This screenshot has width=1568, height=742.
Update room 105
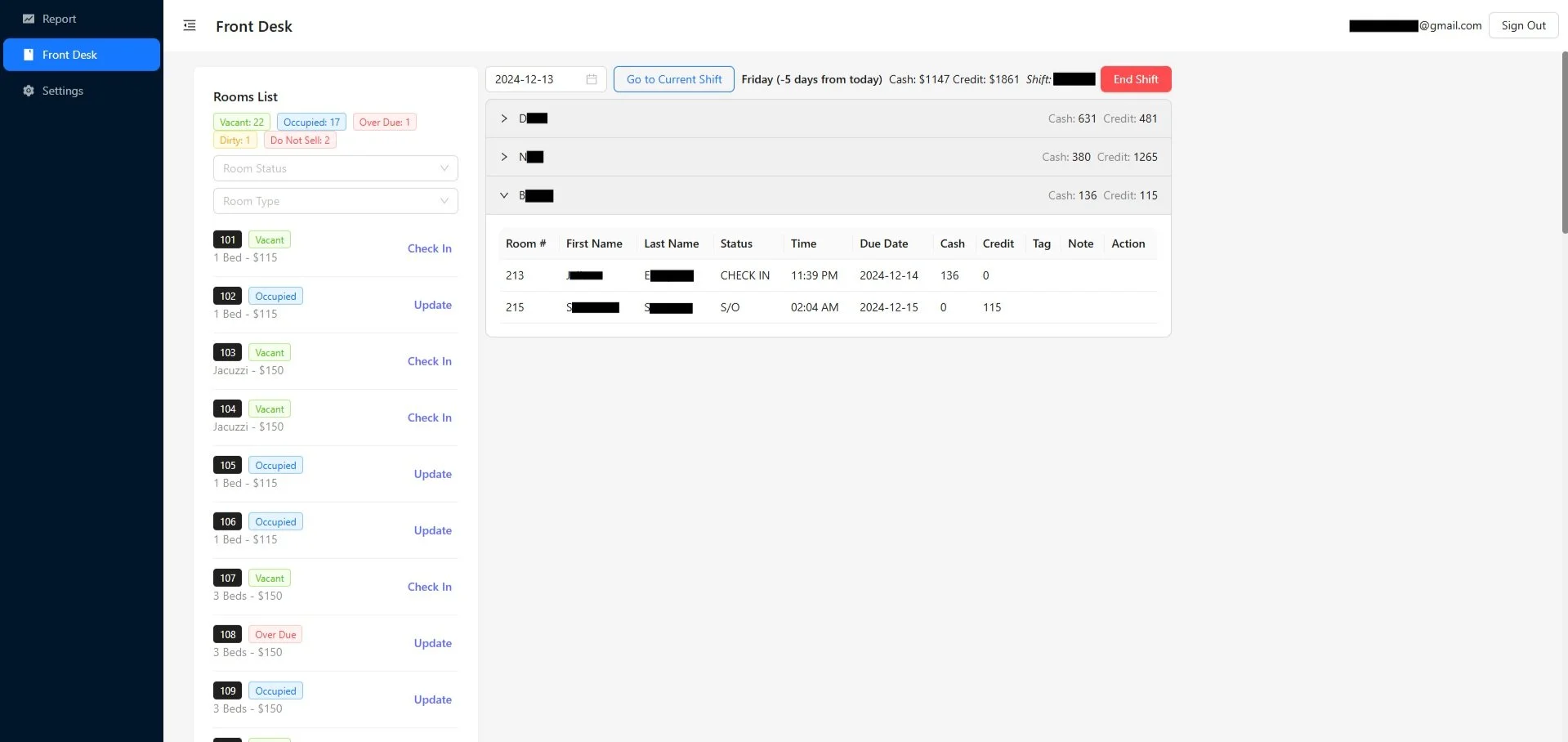(x=433, y=474)
